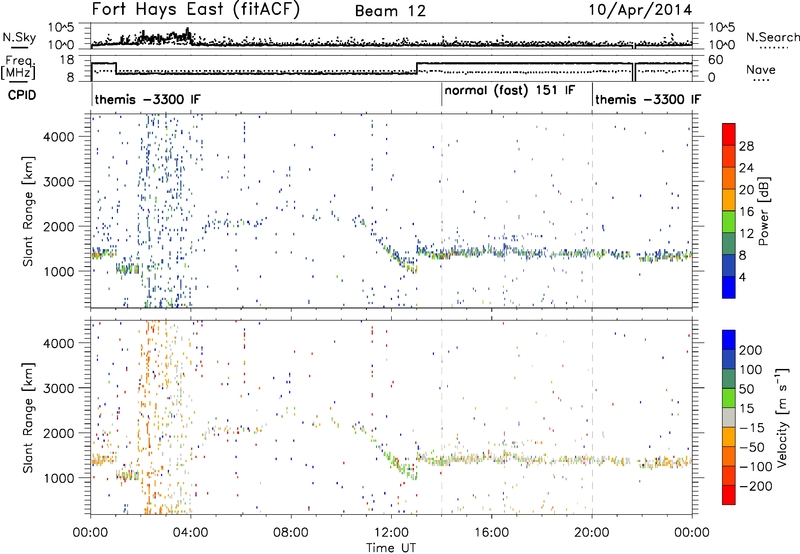Screen dimensions: 800x554
Task: Click the first 'themis -3300 IF' label
Action: (x=147, y=99)
